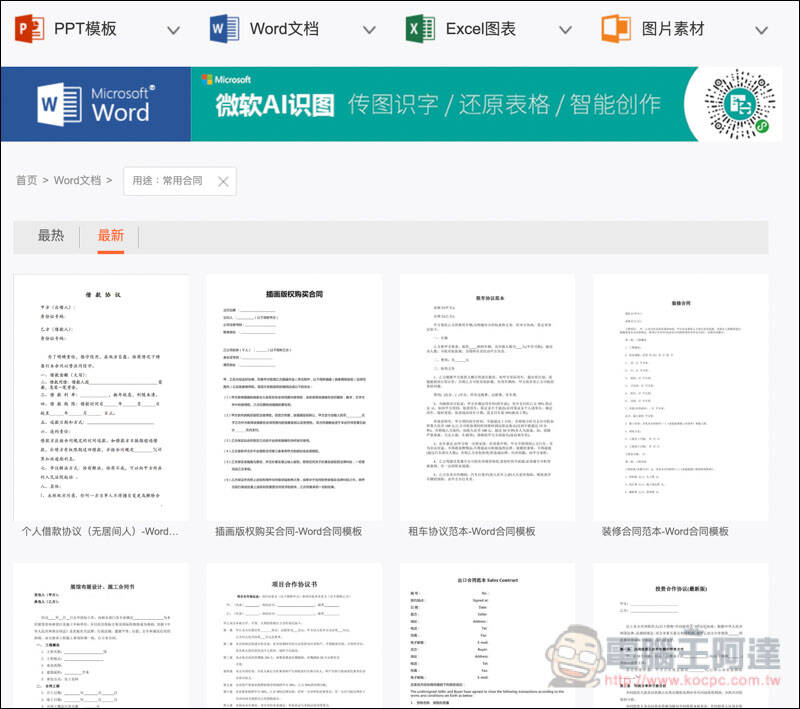800x709 pixels.
Task: Switch to the 最热 tab
Action: click(x=51, y=236)
